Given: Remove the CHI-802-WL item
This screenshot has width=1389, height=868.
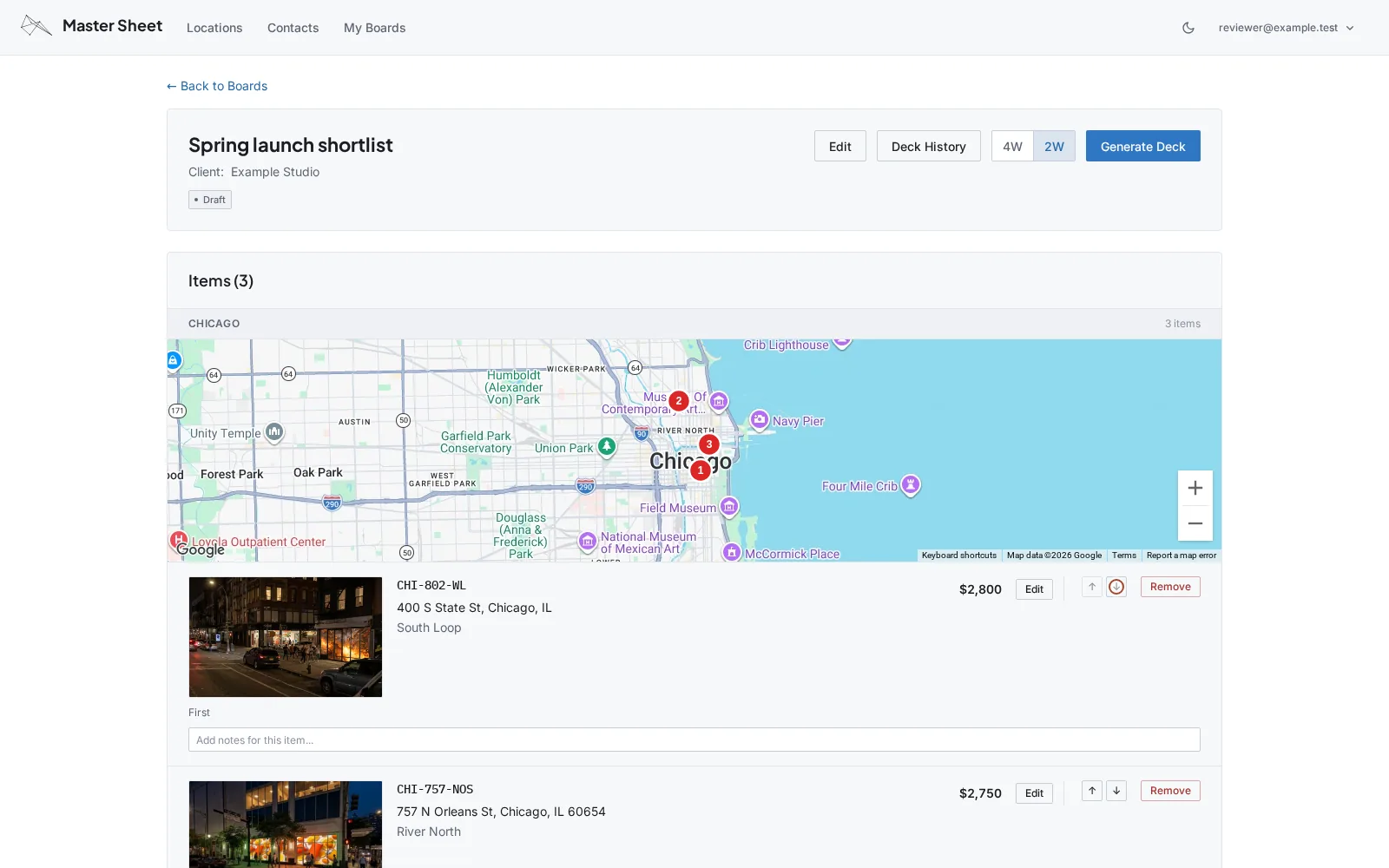Looking at the screenshot, I should pyautogui.click(x=1170, y=587).
